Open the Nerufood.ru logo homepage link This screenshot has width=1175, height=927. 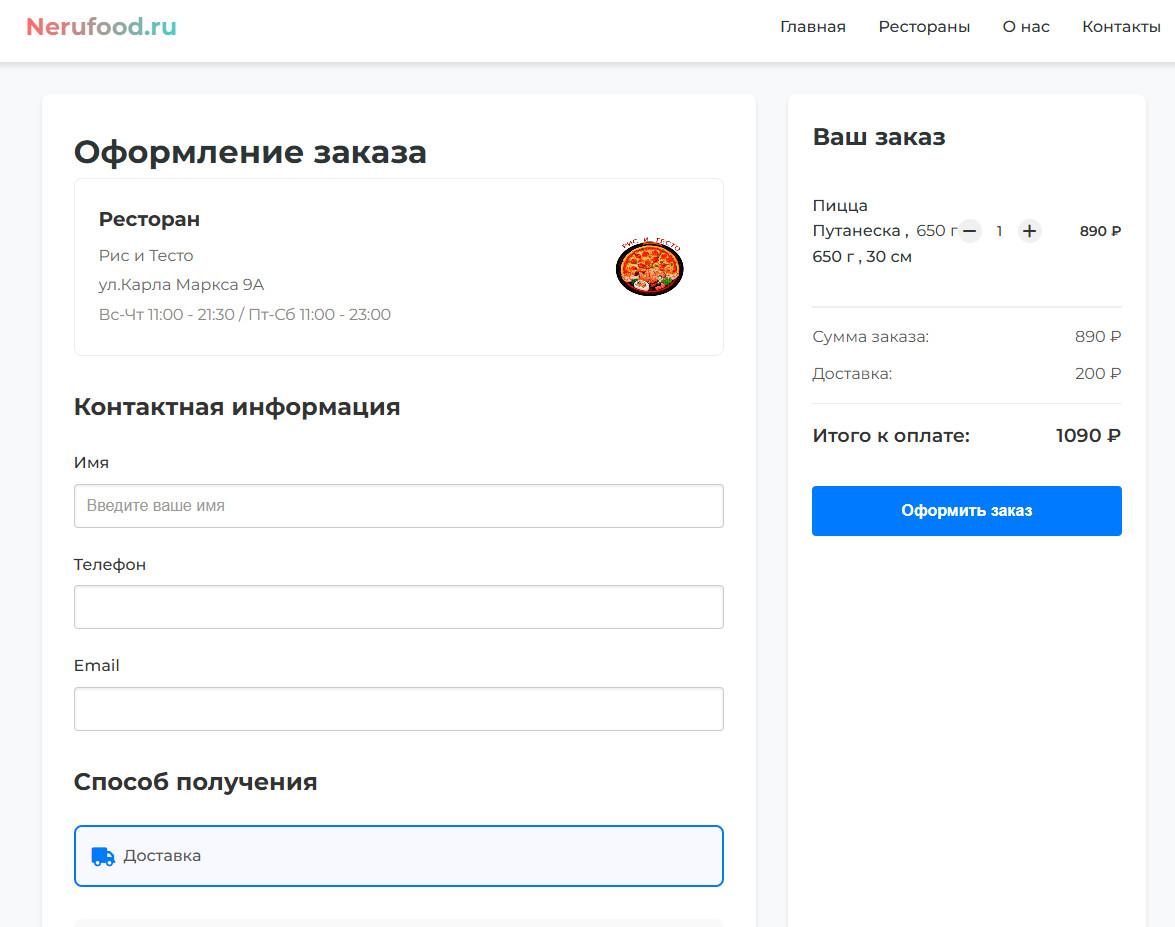(x=101, y=27)
